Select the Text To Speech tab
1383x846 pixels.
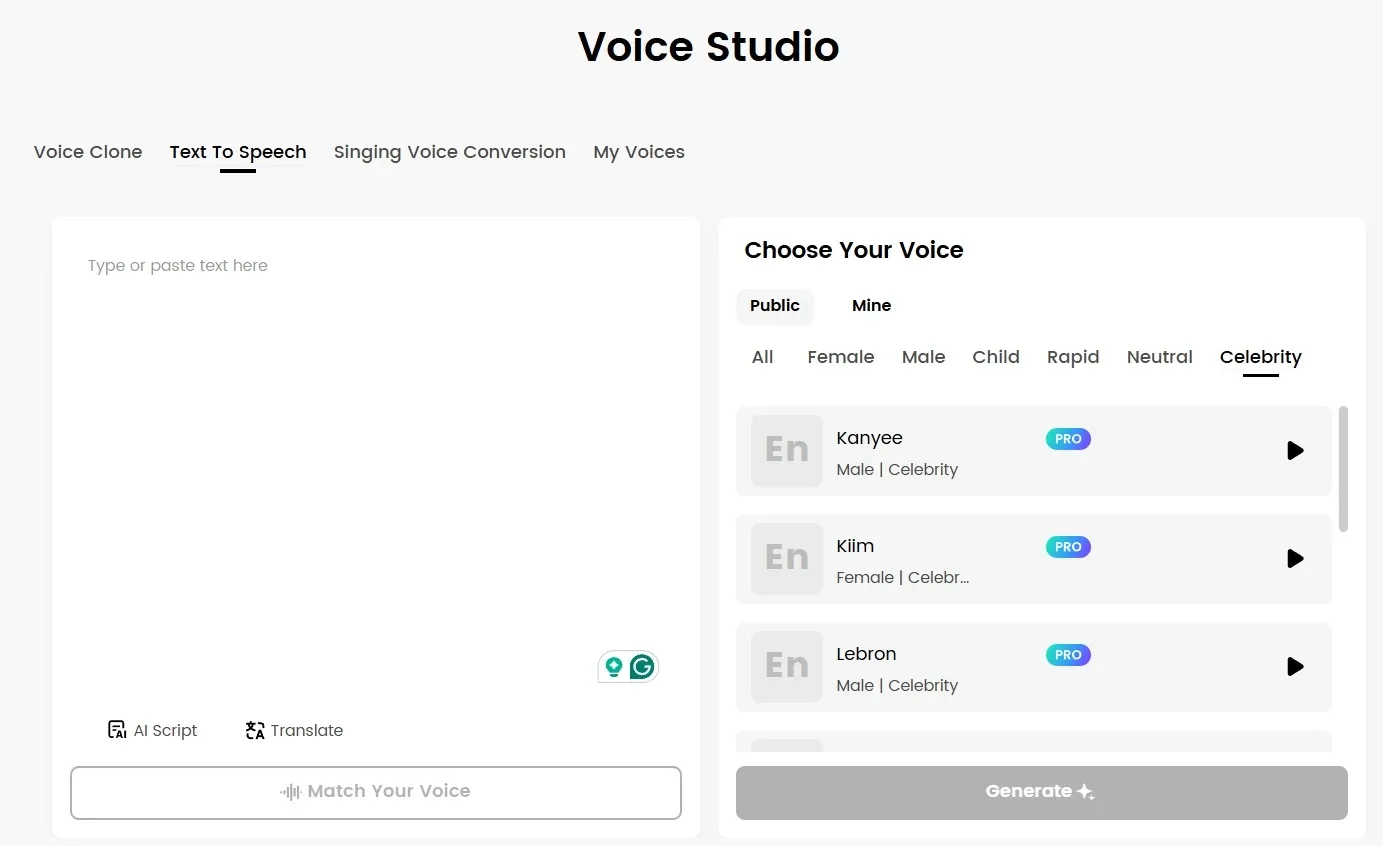(238, 152)
